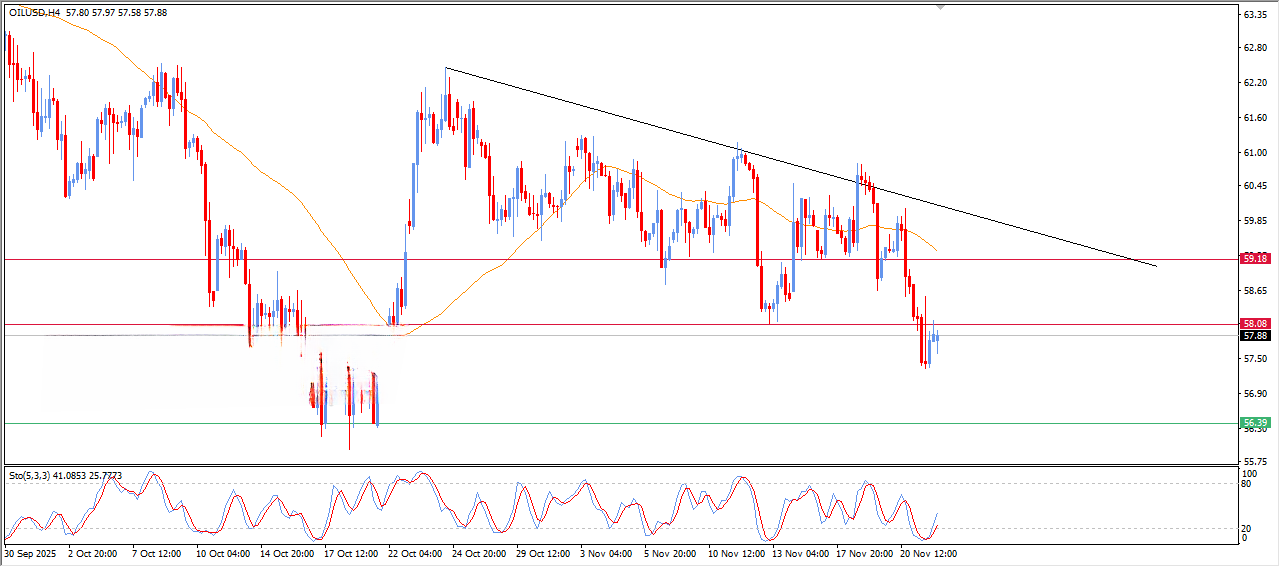Click the green 56.39 price label
This screenshot has height=567, width=1280.
[1255, 423]
